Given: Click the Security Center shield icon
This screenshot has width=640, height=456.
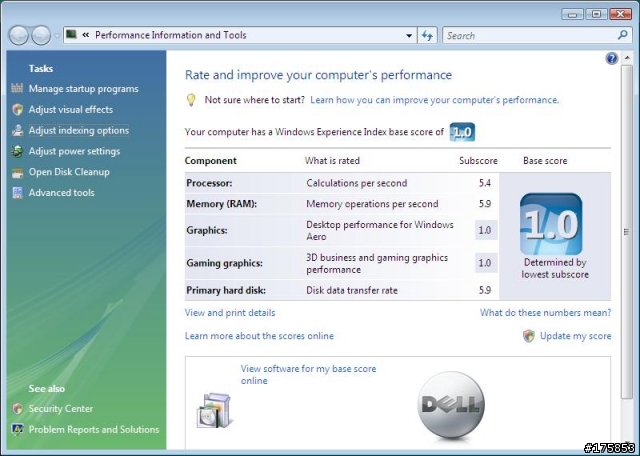Looking at the screenshot, I should point(17,409).
